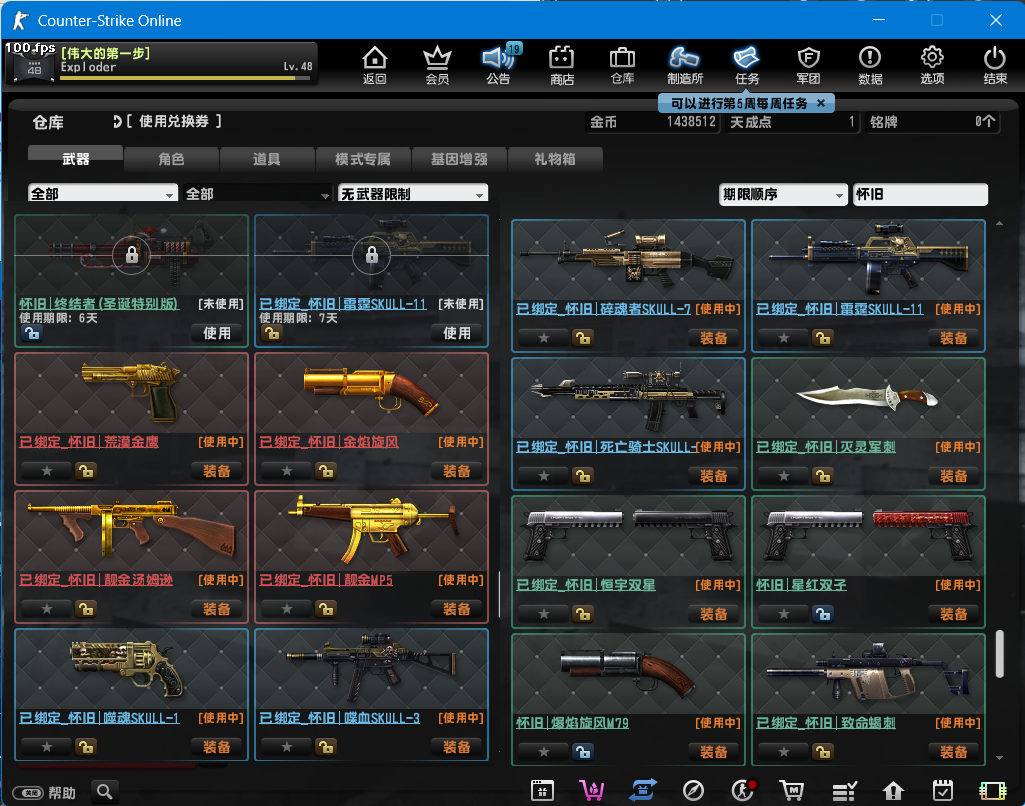Click the 使用兑换券 link
This screenshot has width=1025, height=806.
tap(174, 121)
